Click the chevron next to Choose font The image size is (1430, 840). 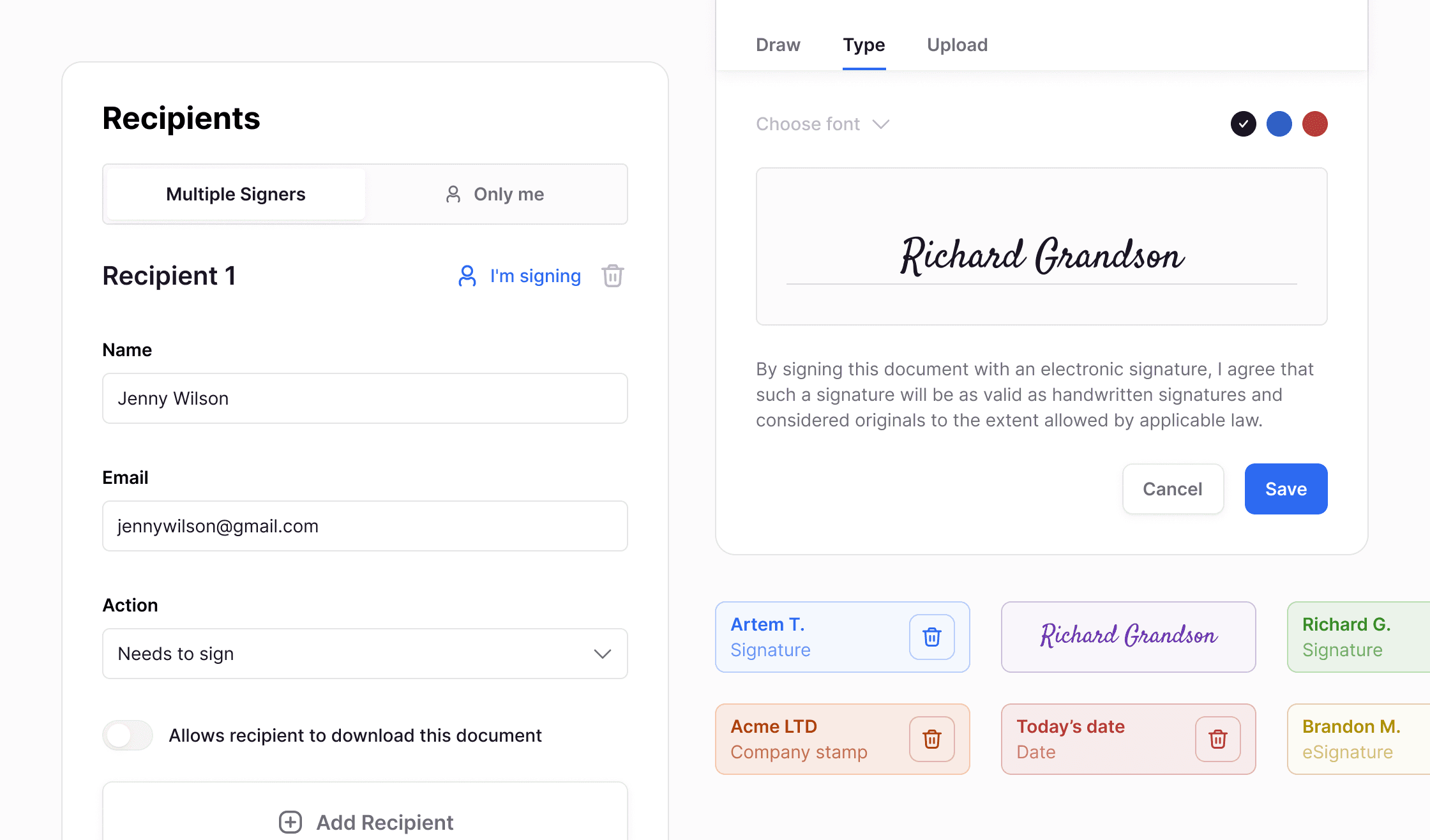coord(881,124)
